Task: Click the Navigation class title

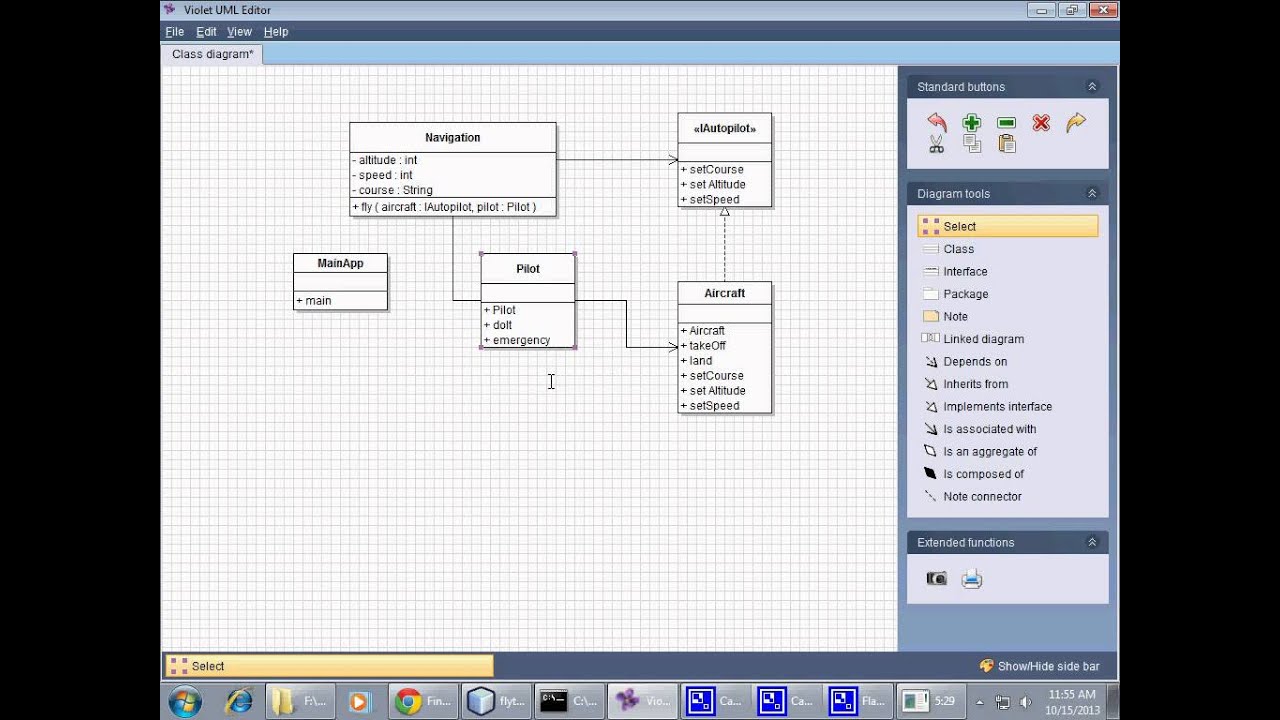Action: [x=452, y=137]
